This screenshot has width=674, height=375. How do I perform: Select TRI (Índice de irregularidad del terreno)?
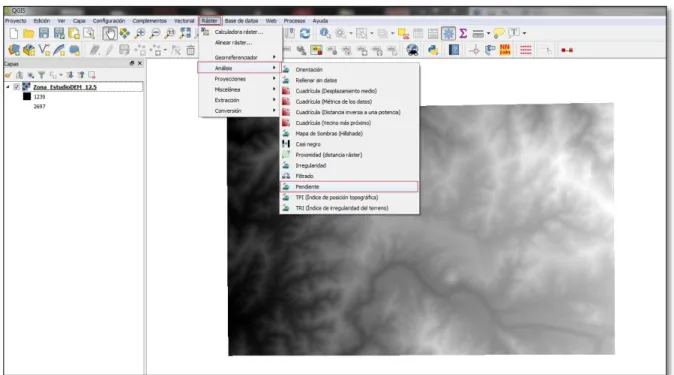tap(349, 208)
